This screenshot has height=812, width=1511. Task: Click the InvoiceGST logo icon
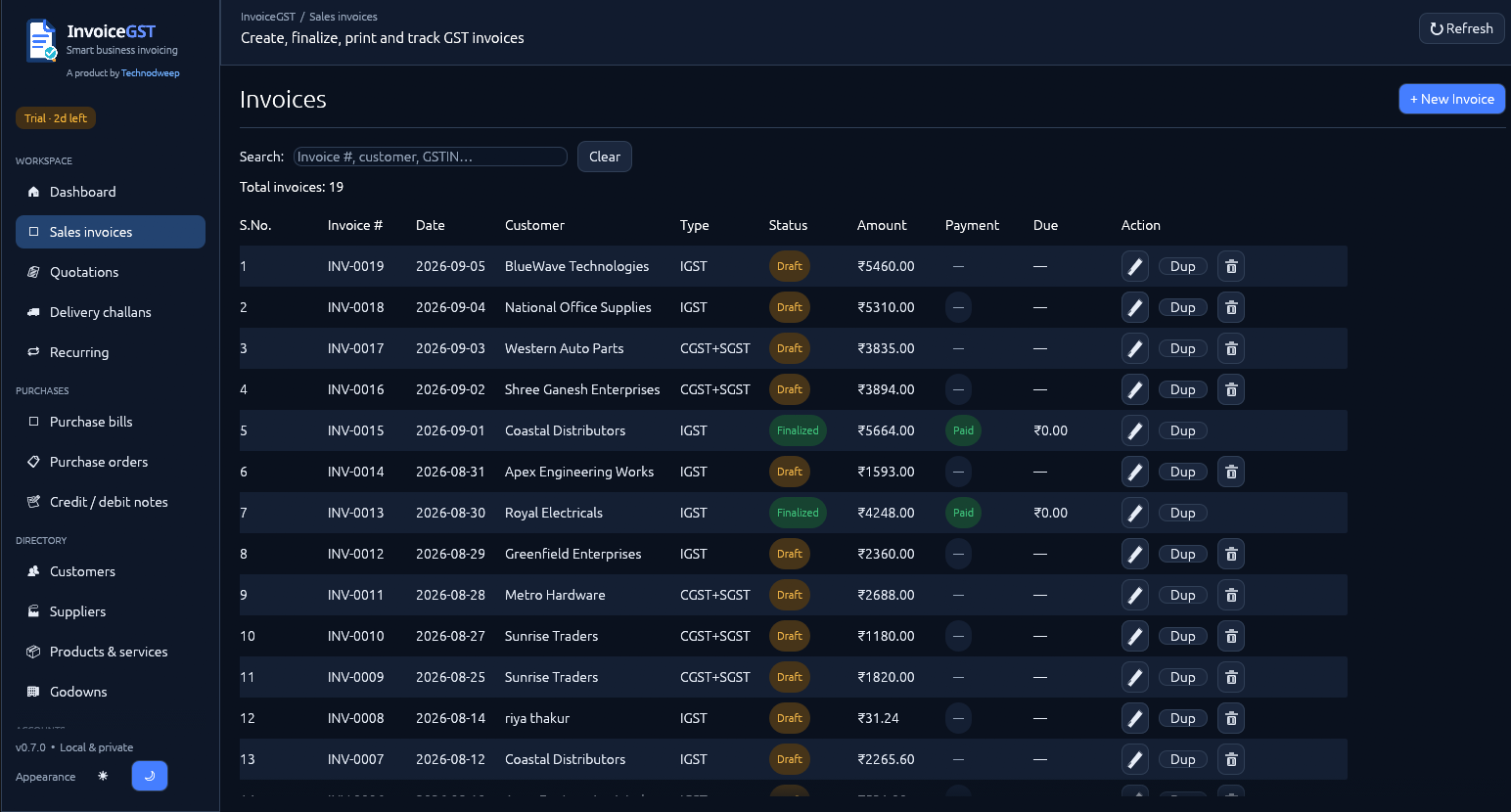pyautogui.click(x=42, y=41)
